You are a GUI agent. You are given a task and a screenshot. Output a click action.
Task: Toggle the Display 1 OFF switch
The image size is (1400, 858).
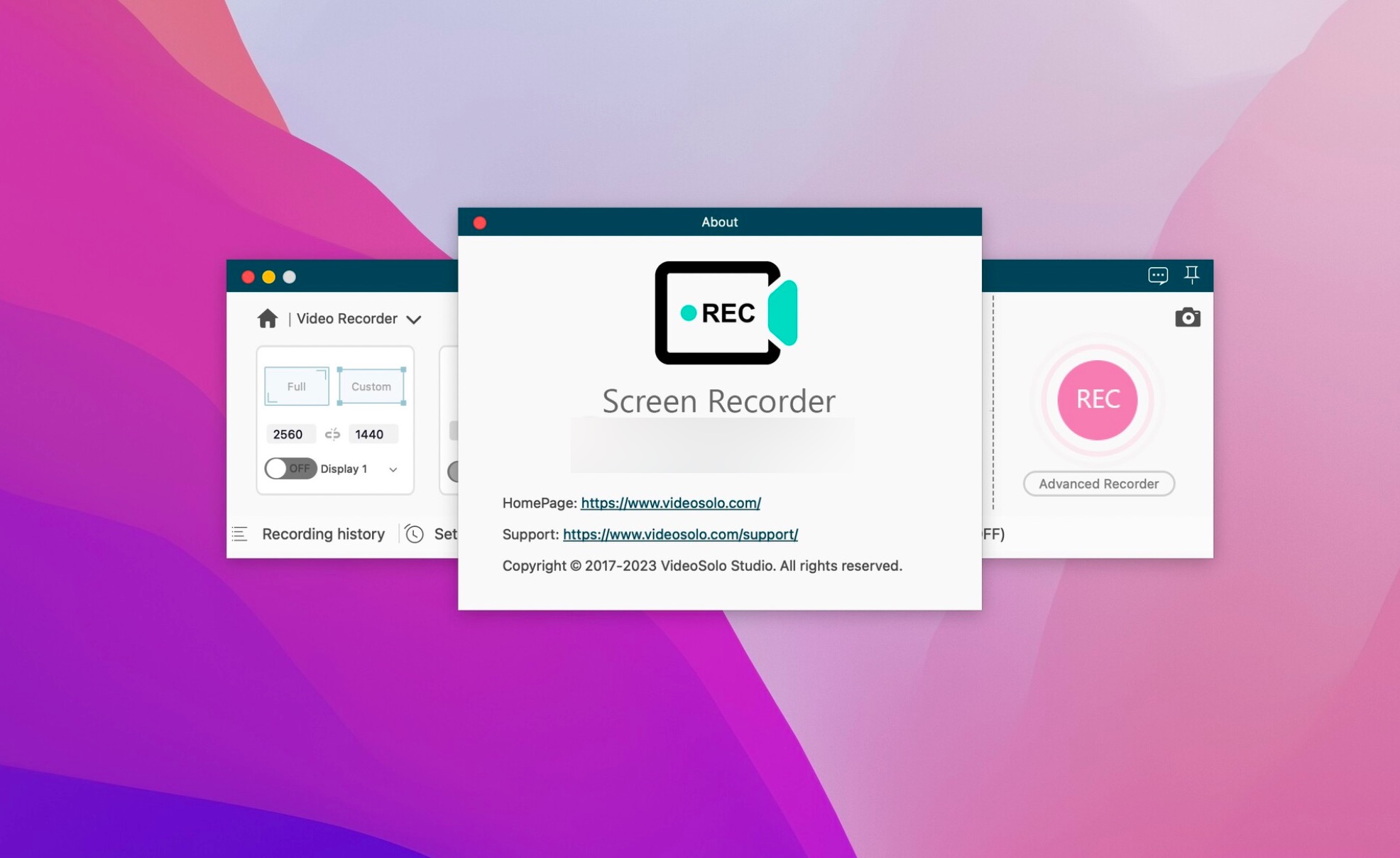pyautogui.click(x=290, y=469)
